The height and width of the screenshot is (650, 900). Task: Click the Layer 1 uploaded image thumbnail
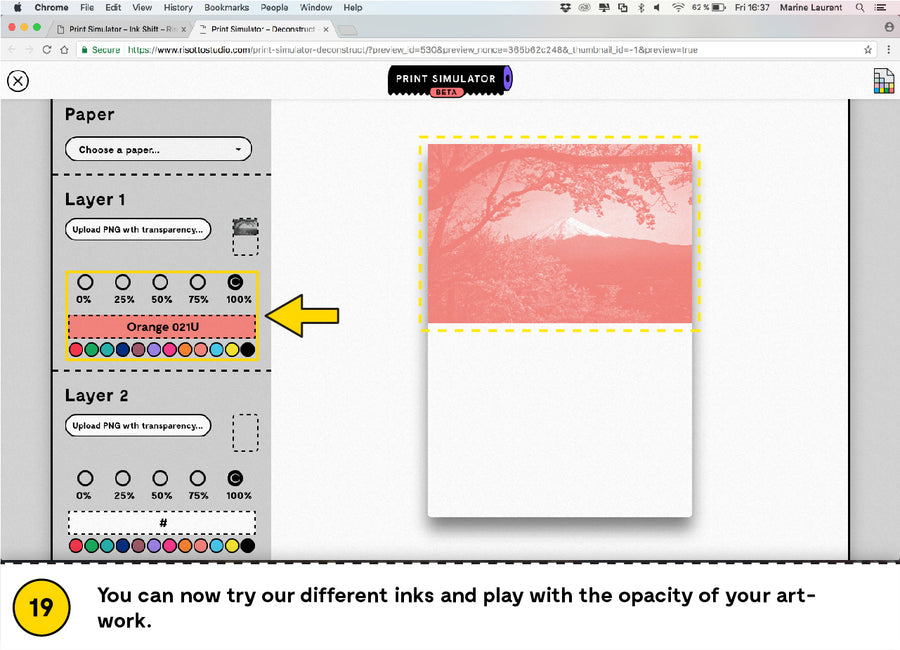coord(245,228)
